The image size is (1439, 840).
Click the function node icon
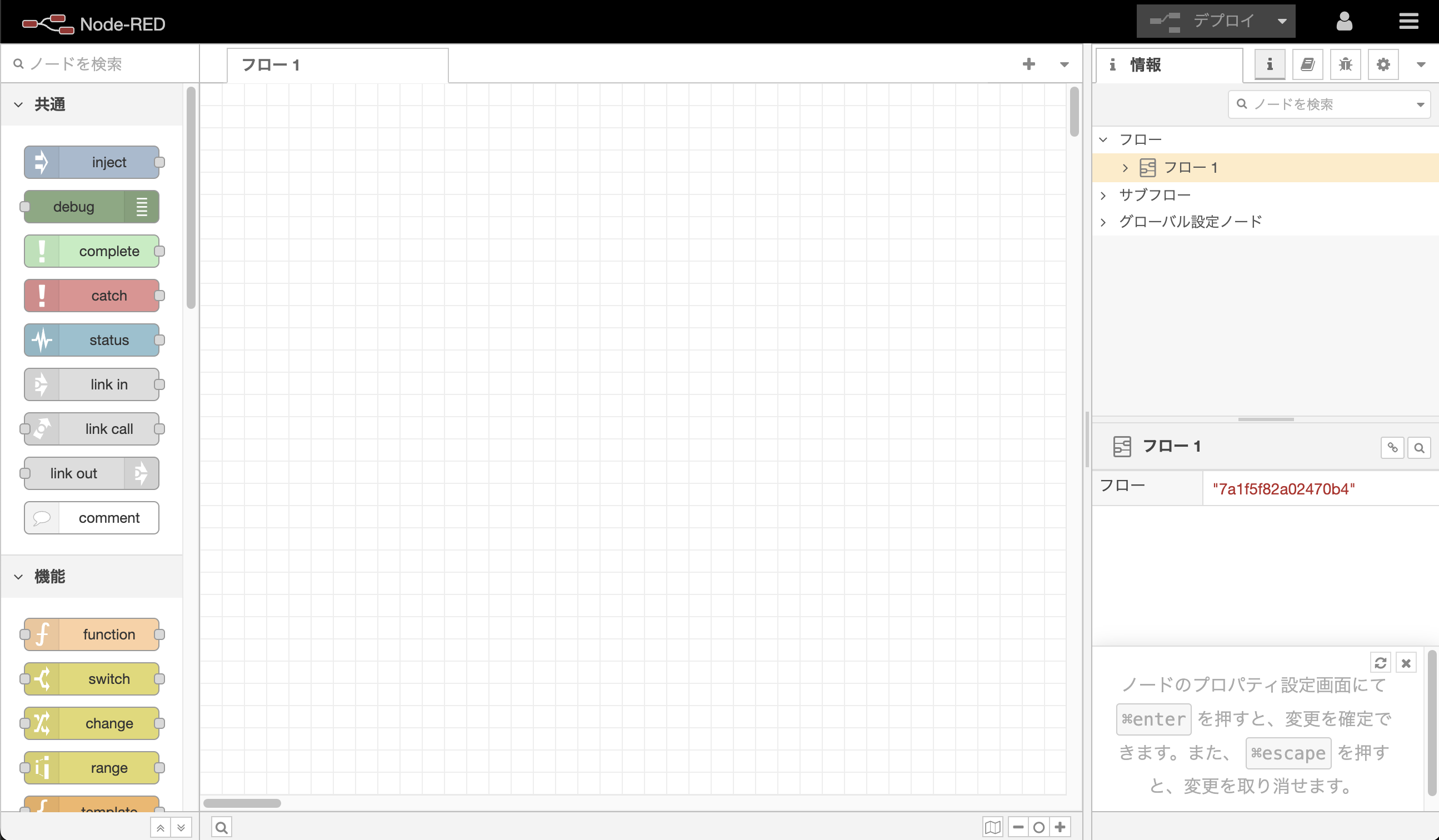(41, 634)
